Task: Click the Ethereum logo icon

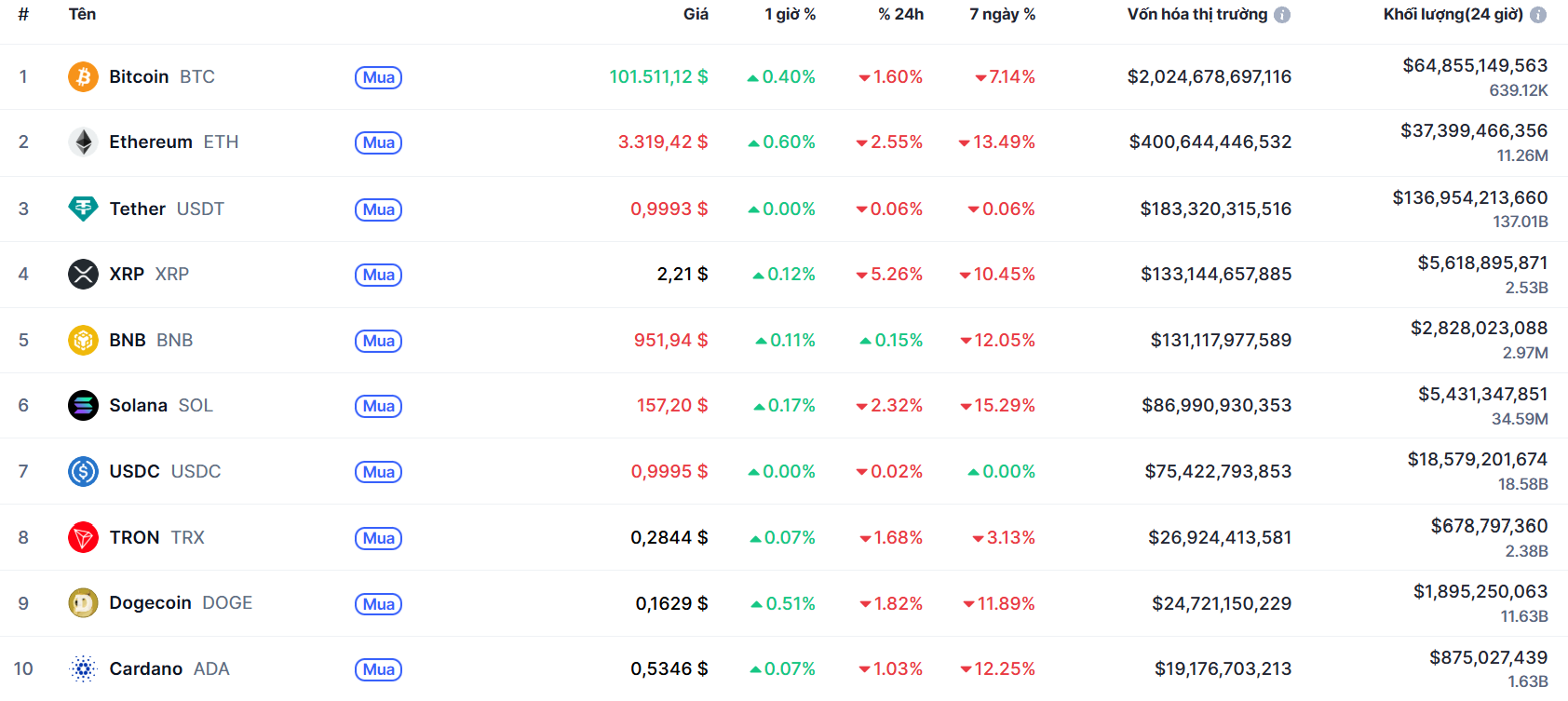Action: [x=83, y=142]
